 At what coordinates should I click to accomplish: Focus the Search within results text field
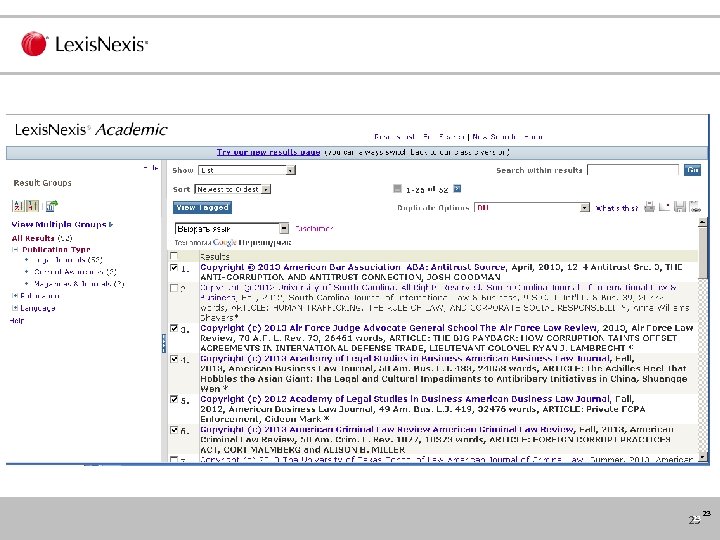click(x=633, y=170)
